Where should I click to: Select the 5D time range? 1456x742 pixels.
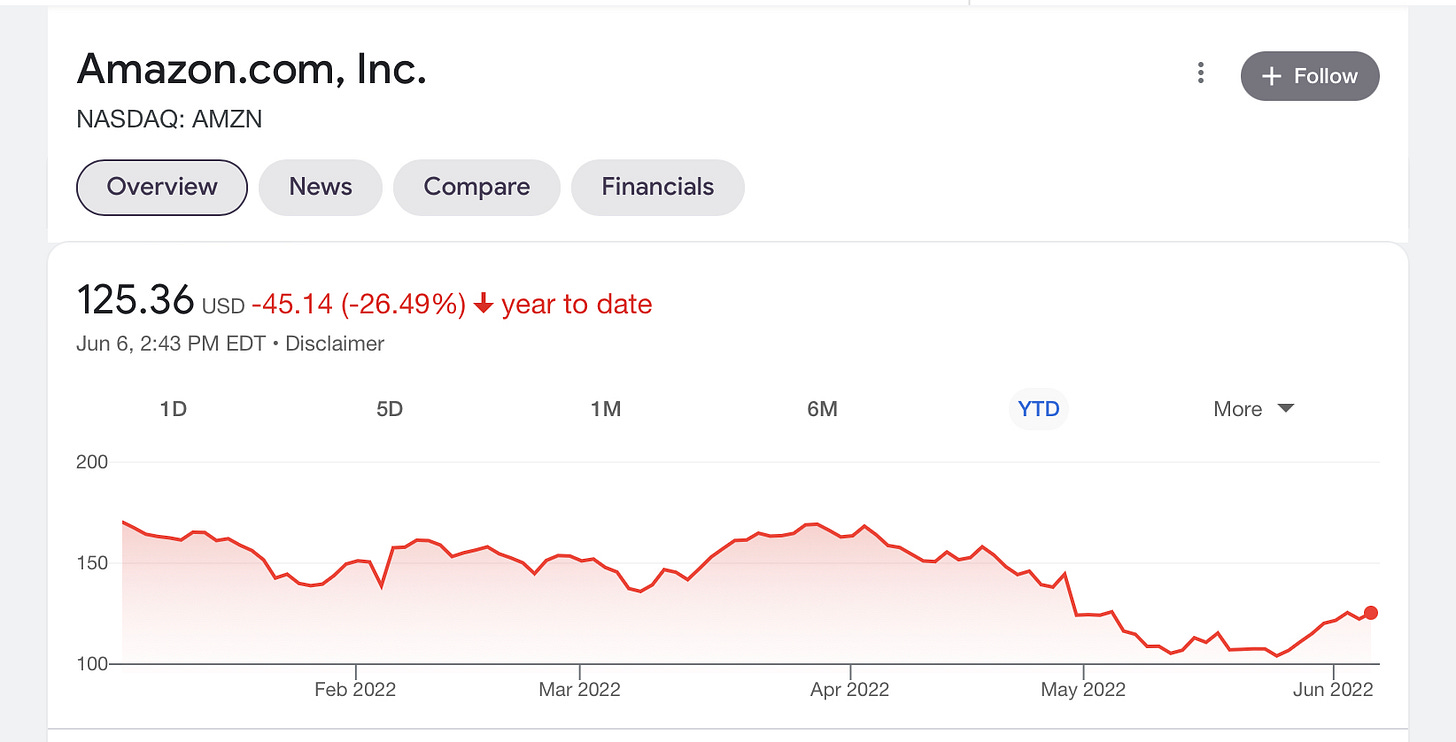[390, 408]
